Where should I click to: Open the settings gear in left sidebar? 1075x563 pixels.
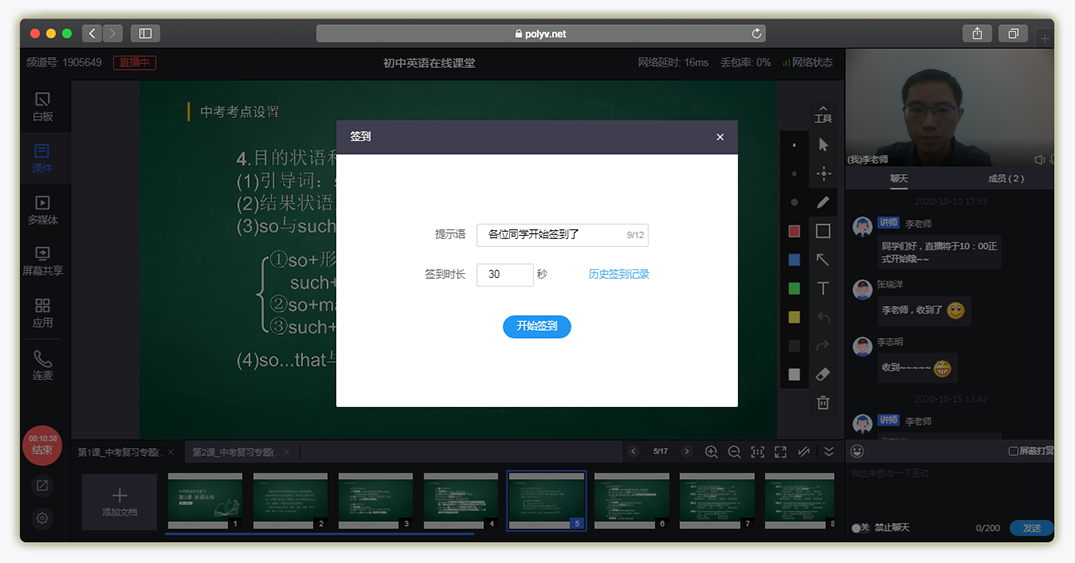(43, 518)
